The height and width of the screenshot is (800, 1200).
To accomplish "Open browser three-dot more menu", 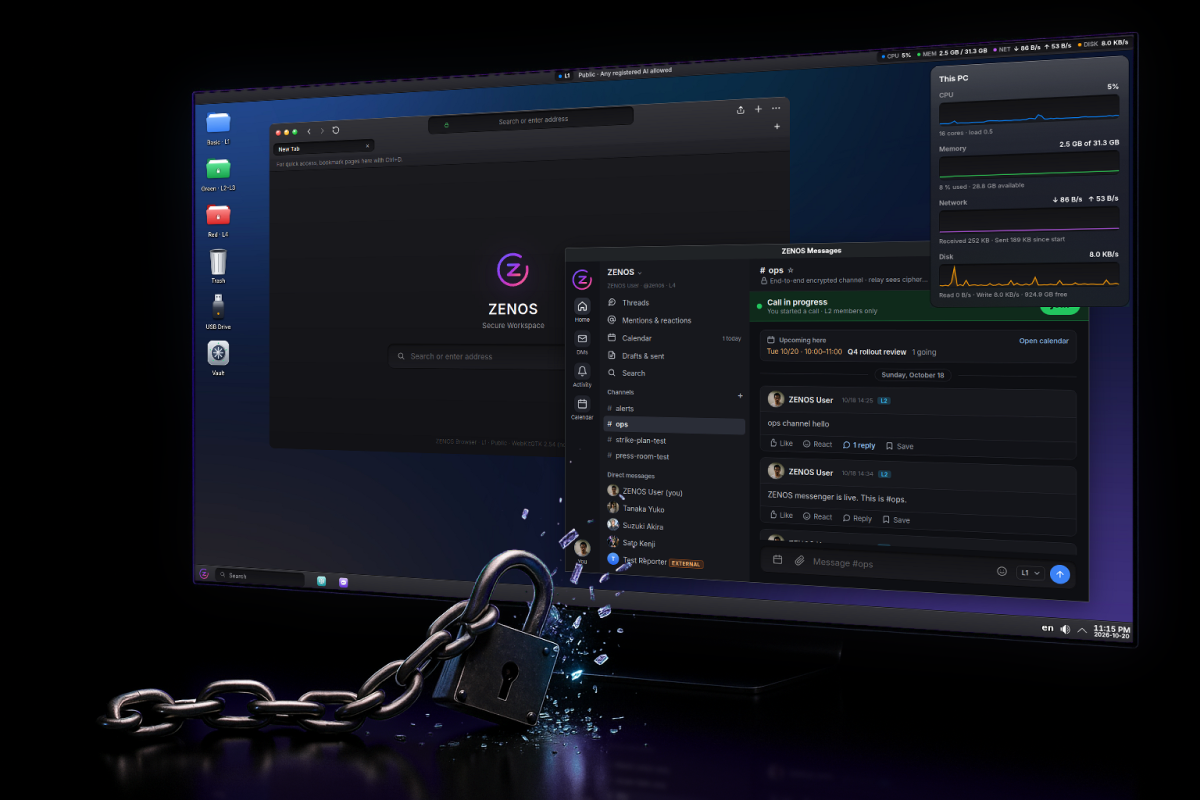I will (776, 108).
